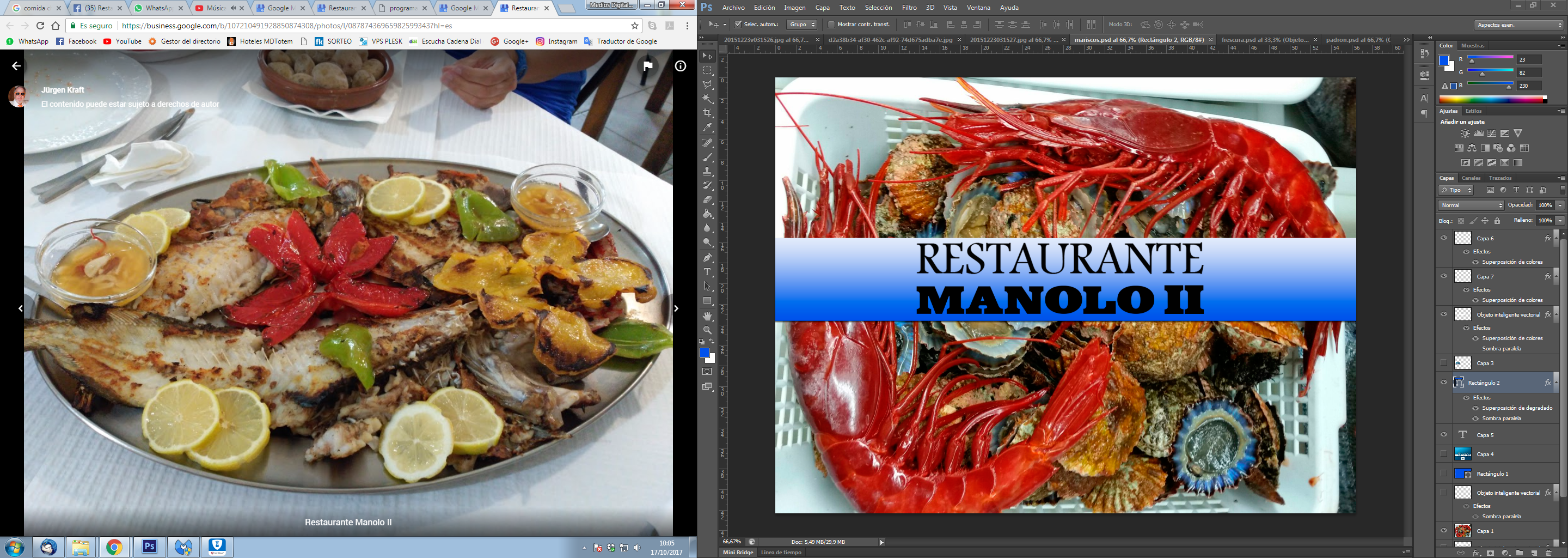Select the Hand tool
1568x558 pixels.
point(707,316)
